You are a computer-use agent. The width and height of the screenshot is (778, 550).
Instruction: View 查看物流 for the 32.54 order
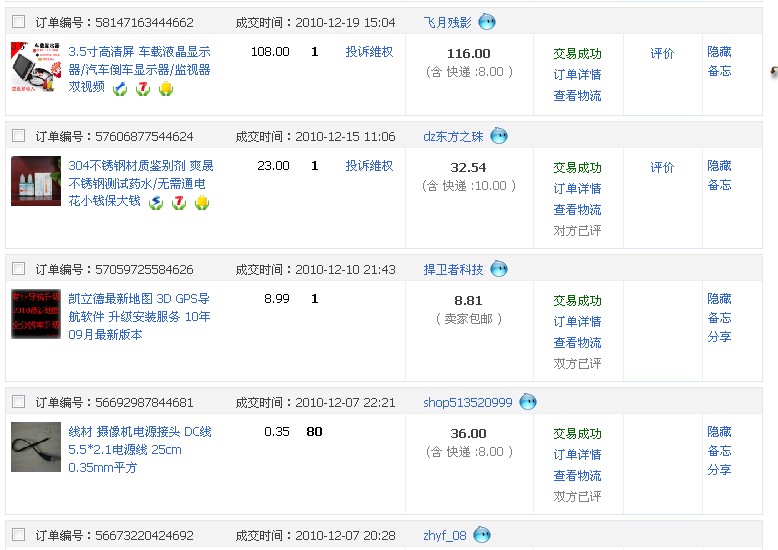(577, 210)
